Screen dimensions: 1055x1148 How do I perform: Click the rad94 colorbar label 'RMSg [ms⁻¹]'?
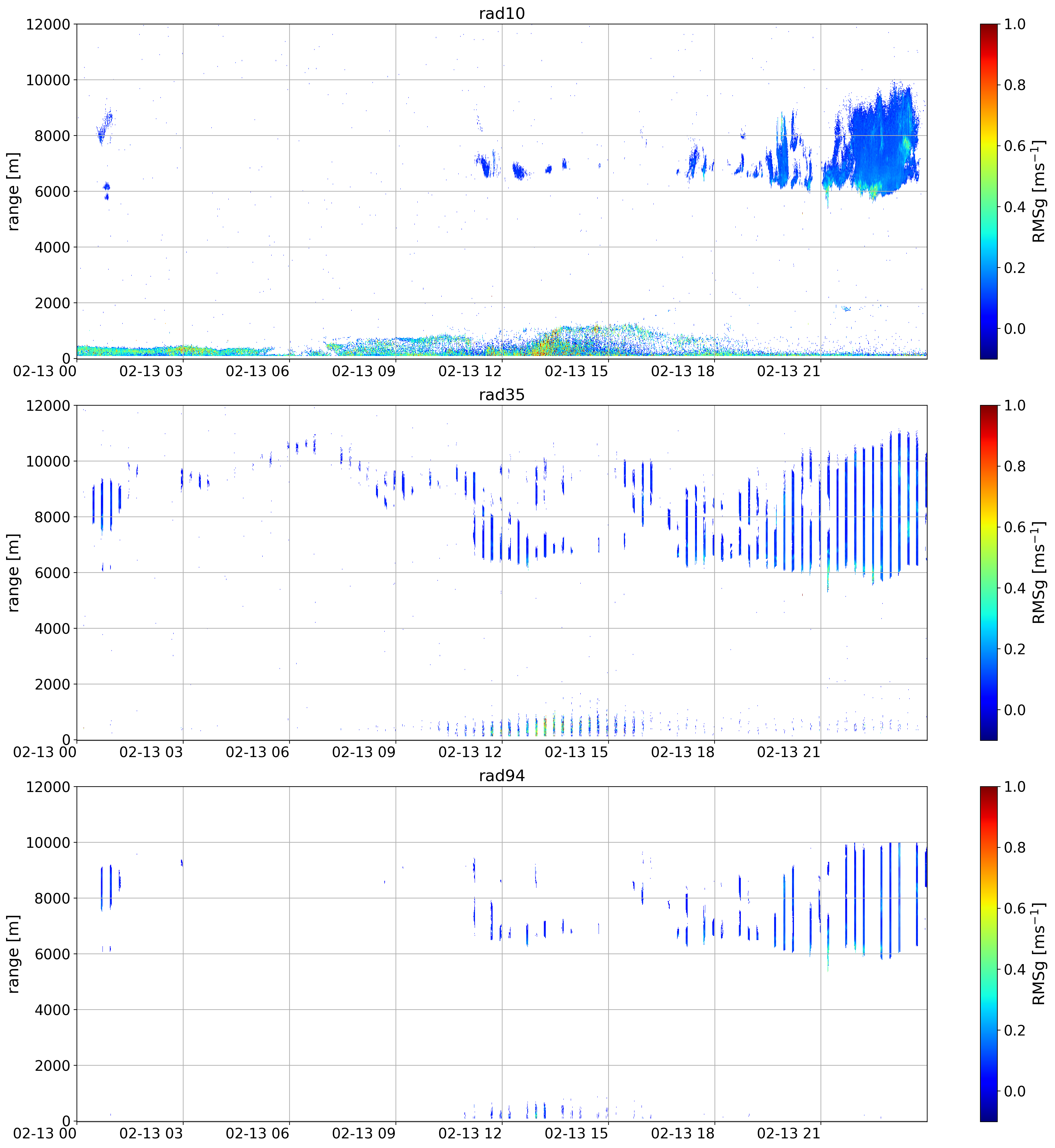(1039, 954)
